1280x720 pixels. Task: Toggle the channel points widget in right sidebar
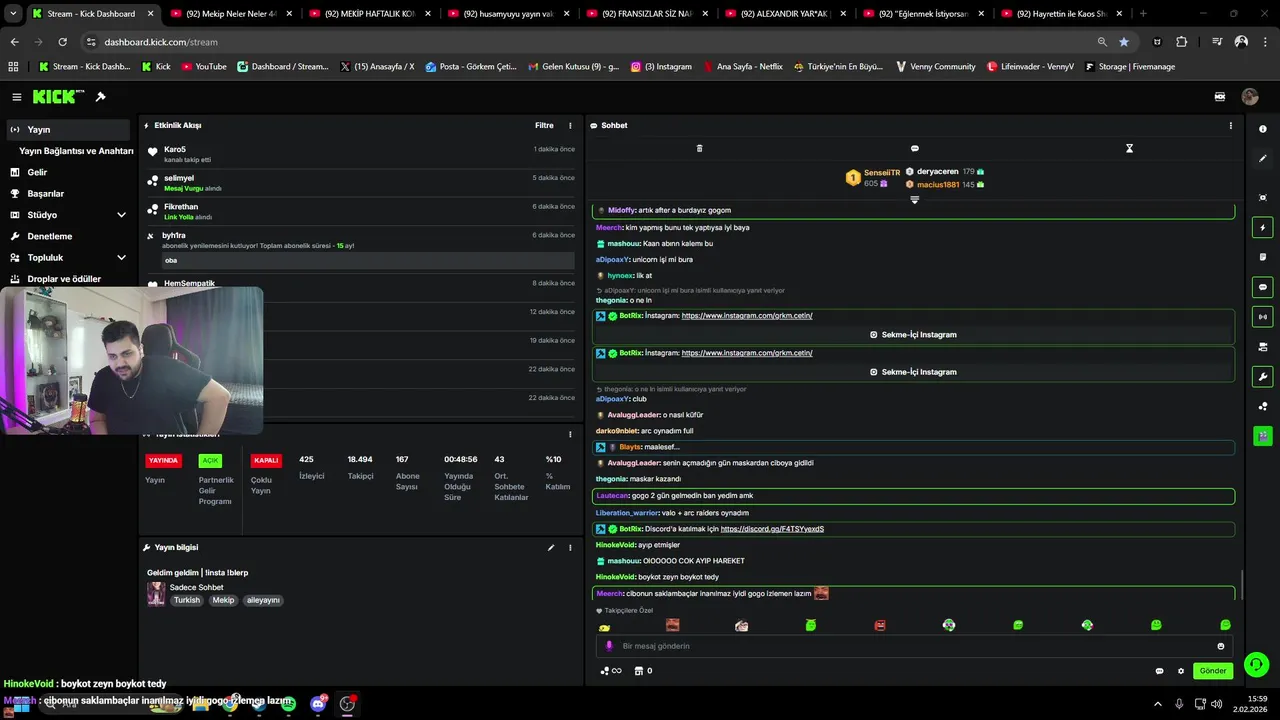(1263, 406)
